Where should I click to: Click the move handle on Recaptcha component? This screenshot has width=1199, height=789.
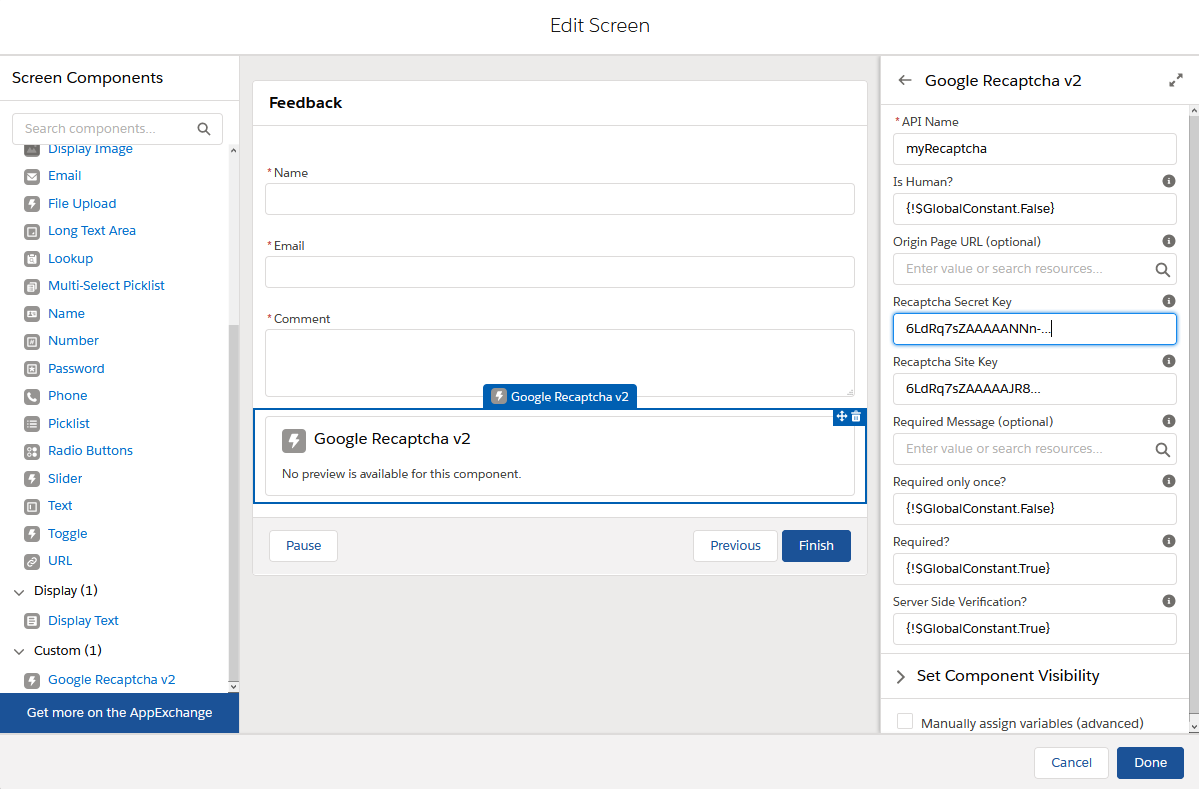pos(842,417)
